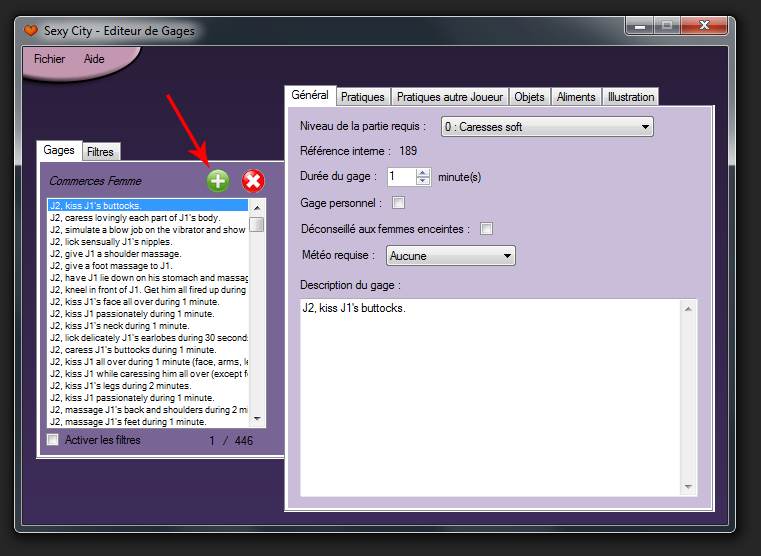Viewport: 761px width, 556px height.
Task: Click the heart app icon in title bar
Action: click(x=31, y=31)
